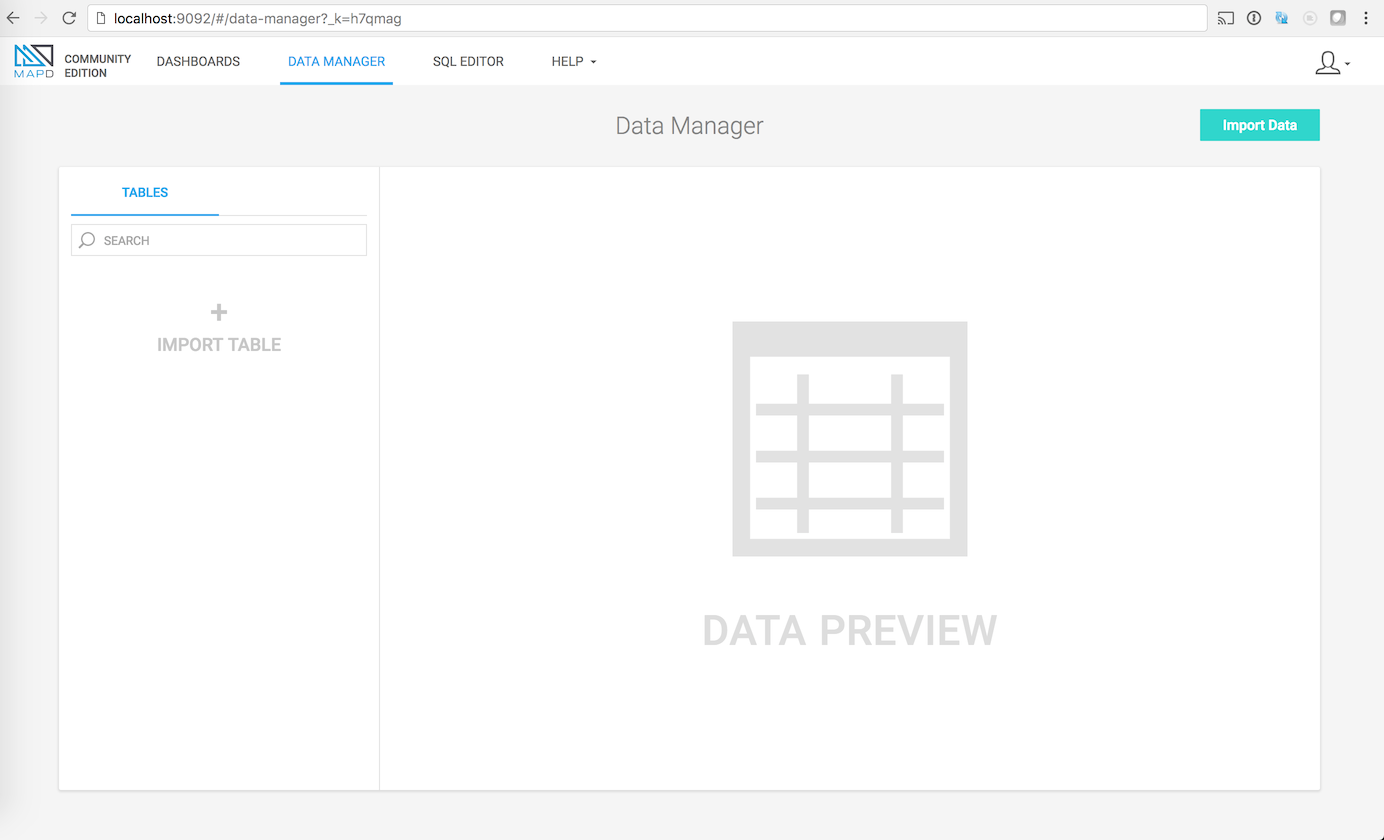Screen dimensions: 1384x840
Task: Focus the table Search field
Action: tap(230, 240)
